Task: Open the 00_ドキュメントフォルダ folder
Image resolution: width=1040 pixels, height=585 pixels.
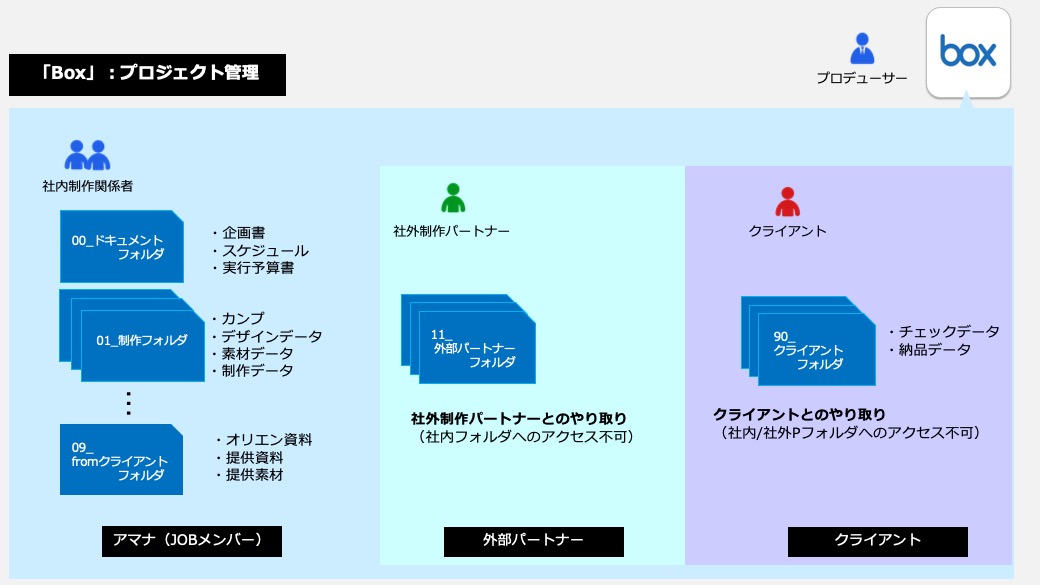Action: (x=121, y=246)
